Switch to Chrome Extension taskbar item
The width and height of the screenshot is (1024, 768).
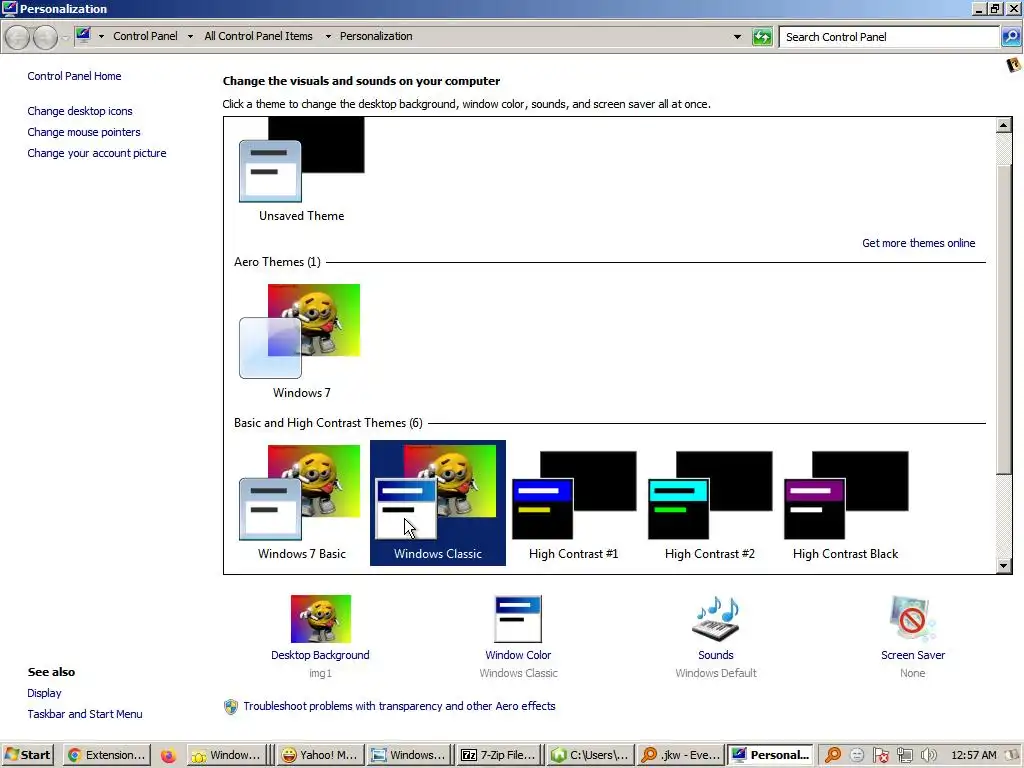pyautogui.click(x=106, y=755)
